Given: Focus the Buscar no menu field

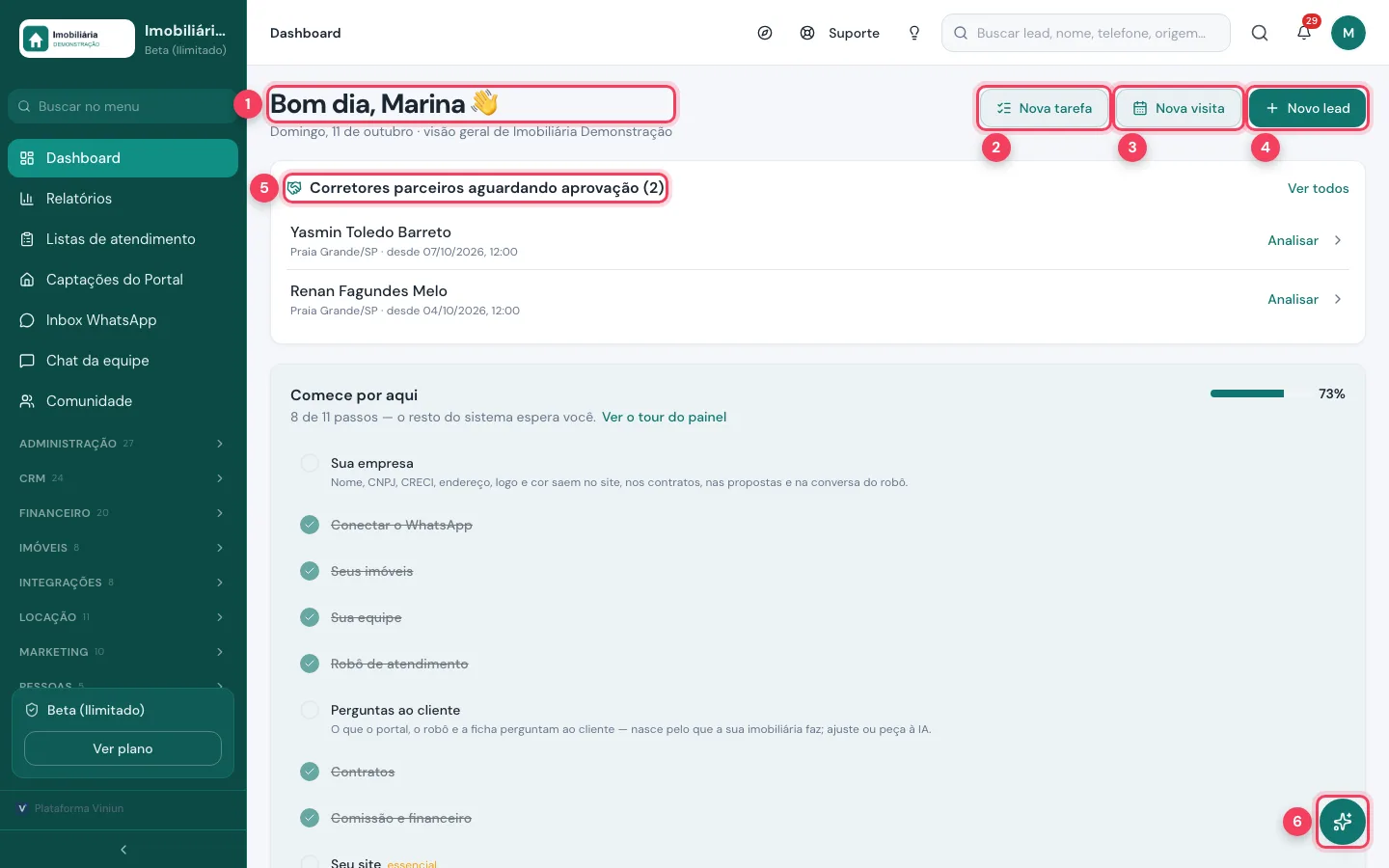Looking at the screenshot, I should [x=123, y=106].
